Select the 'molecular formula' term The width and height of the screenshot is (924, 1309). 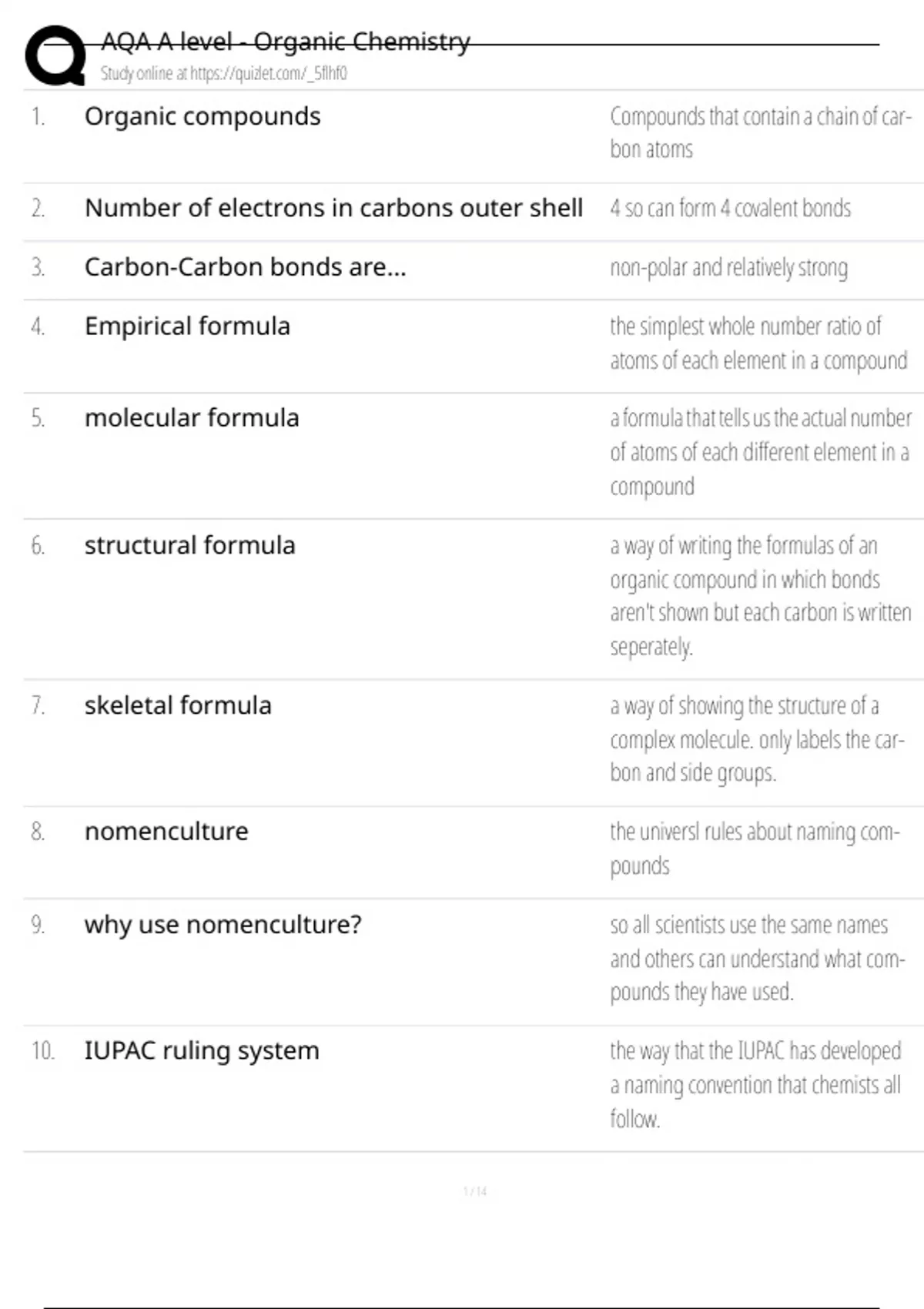[x=192, y=418]
